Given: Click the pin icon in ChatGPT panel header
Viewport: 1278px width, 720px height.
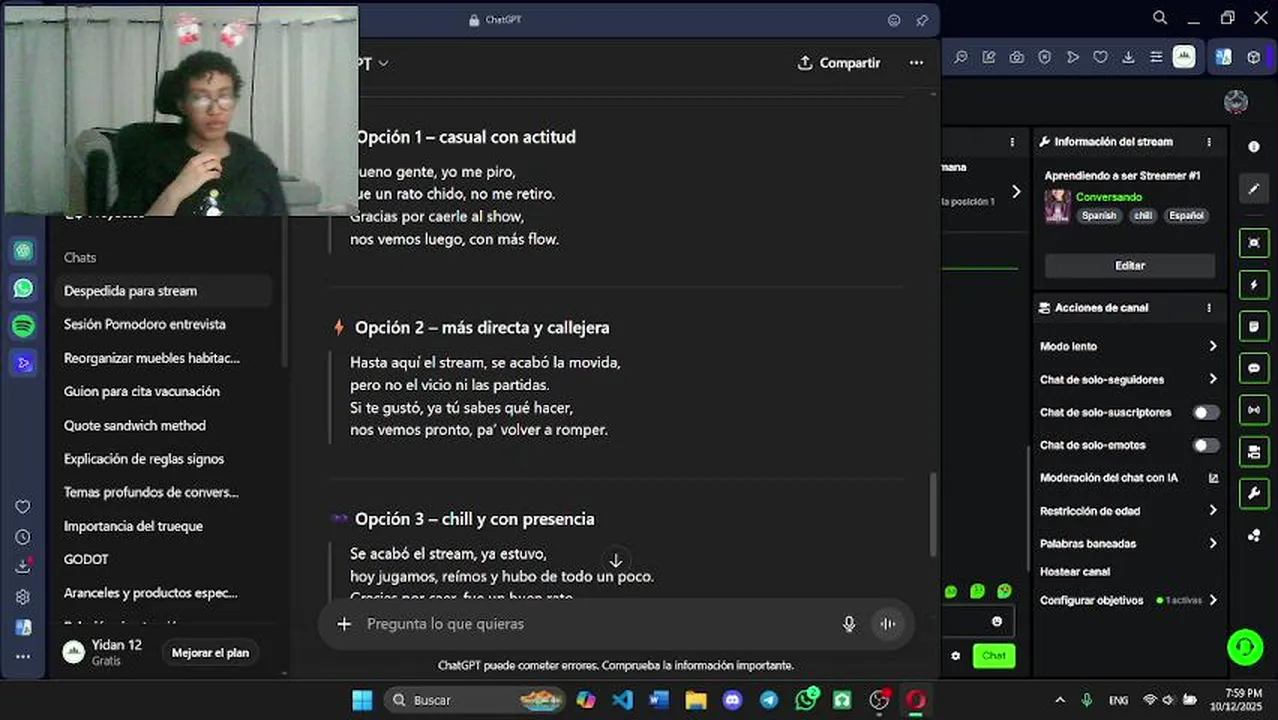Looking at the screenshot, I should click(x=922, y=20).
